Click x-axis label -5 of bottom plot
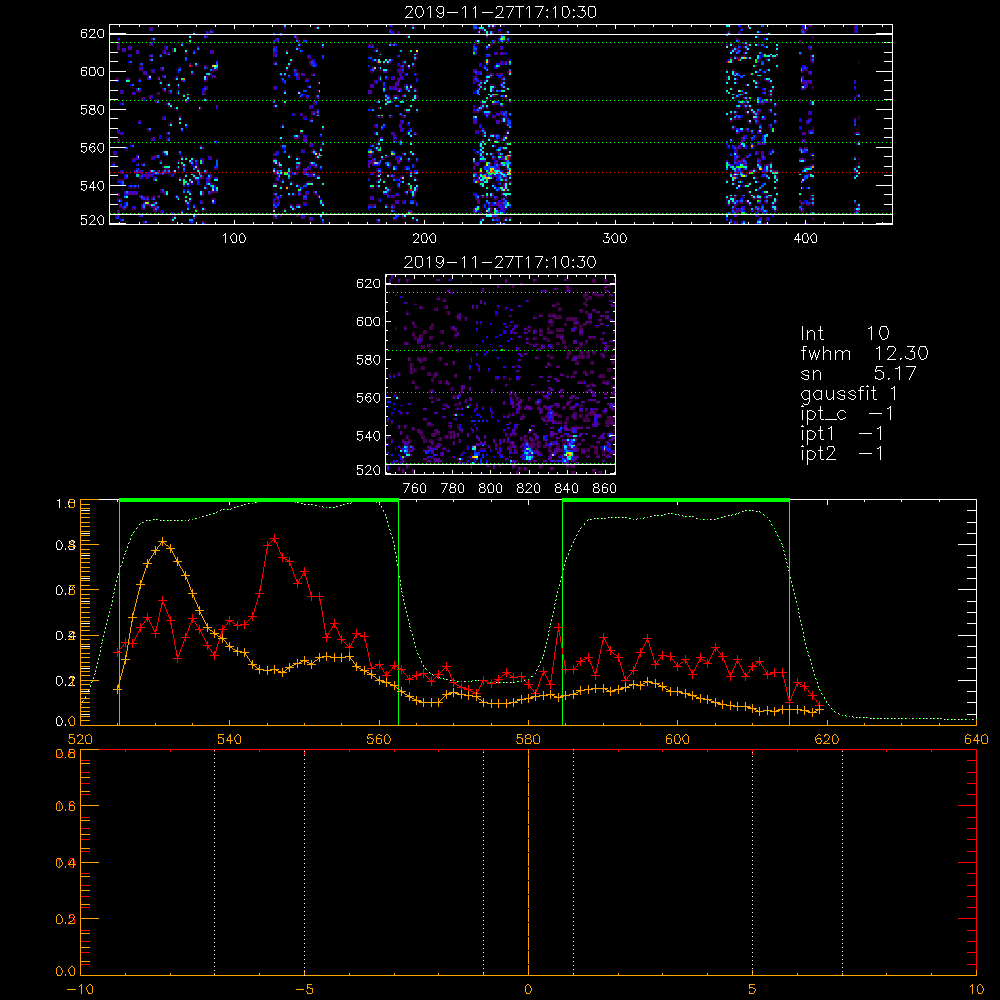The image size is (1000, 1000). (305, 989)
